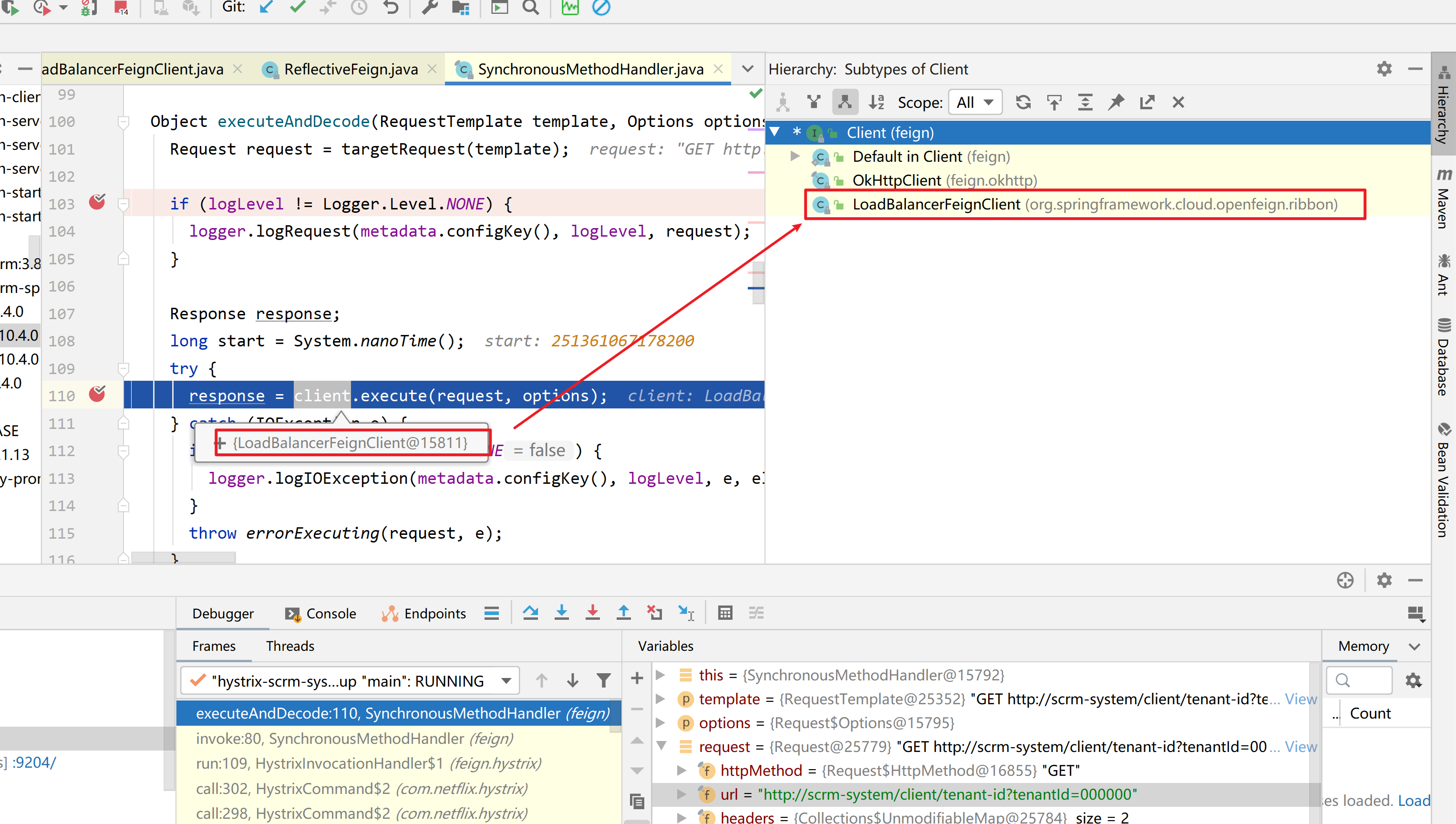Click the Pin Tab icon in Hierarchy
Screen dimensions: 1456x824
pos(1115,103)
